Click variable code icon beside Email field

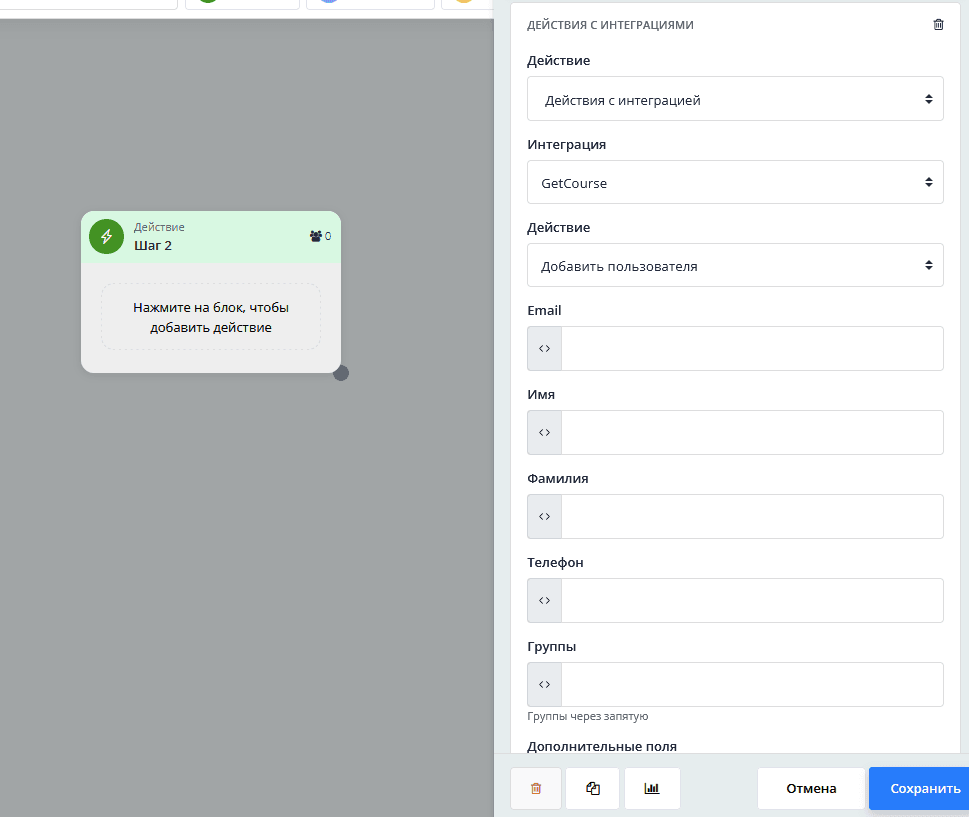click(545, 349)
